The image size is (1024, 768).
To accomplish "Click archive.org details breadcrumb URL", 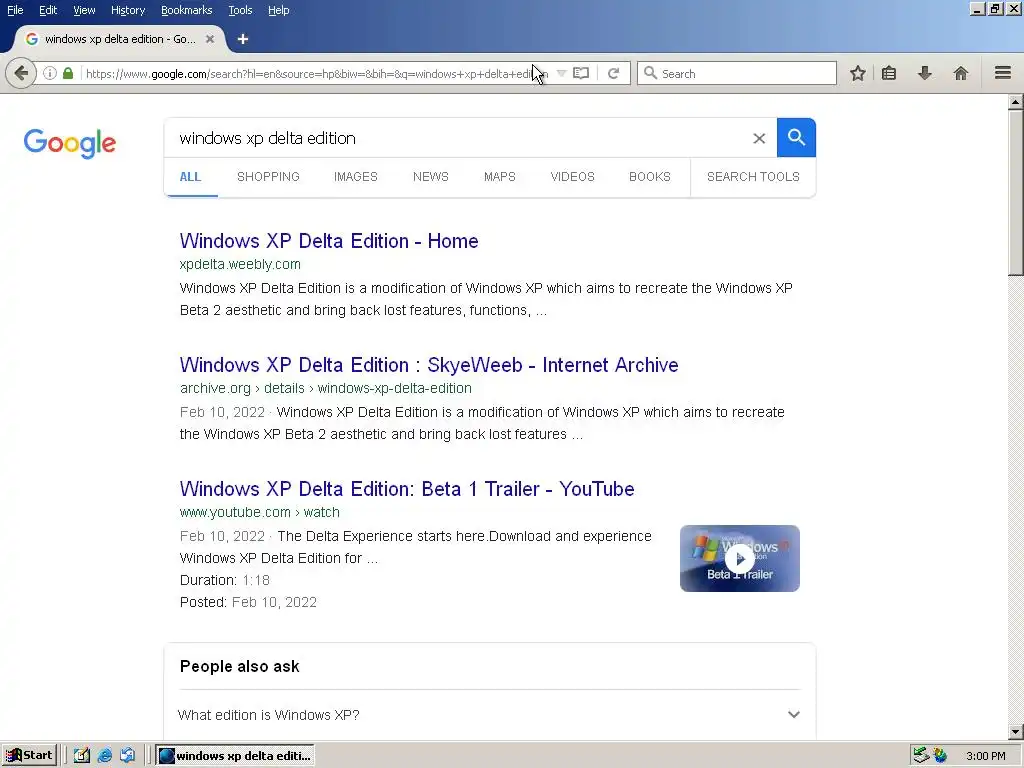I will [x=326, y=389].
